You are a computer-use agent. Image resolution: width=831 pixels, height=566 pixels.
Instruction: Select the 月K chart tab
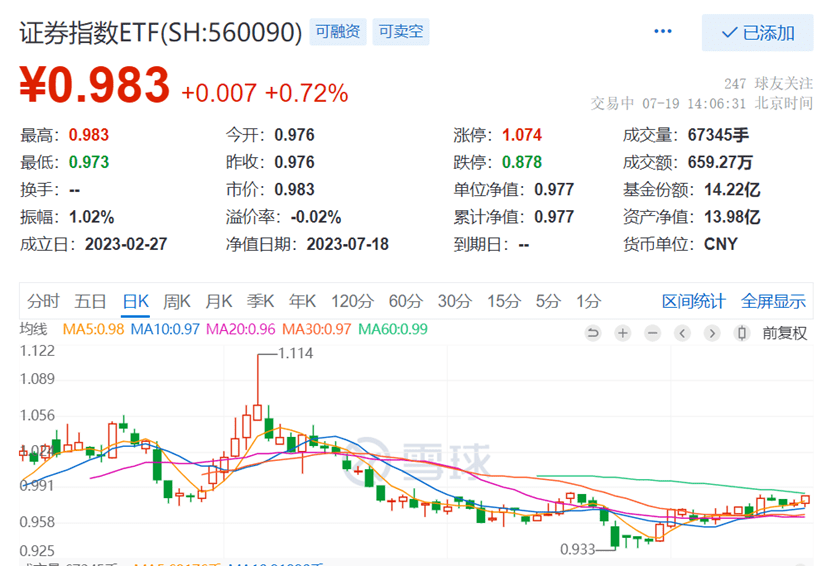219,301
